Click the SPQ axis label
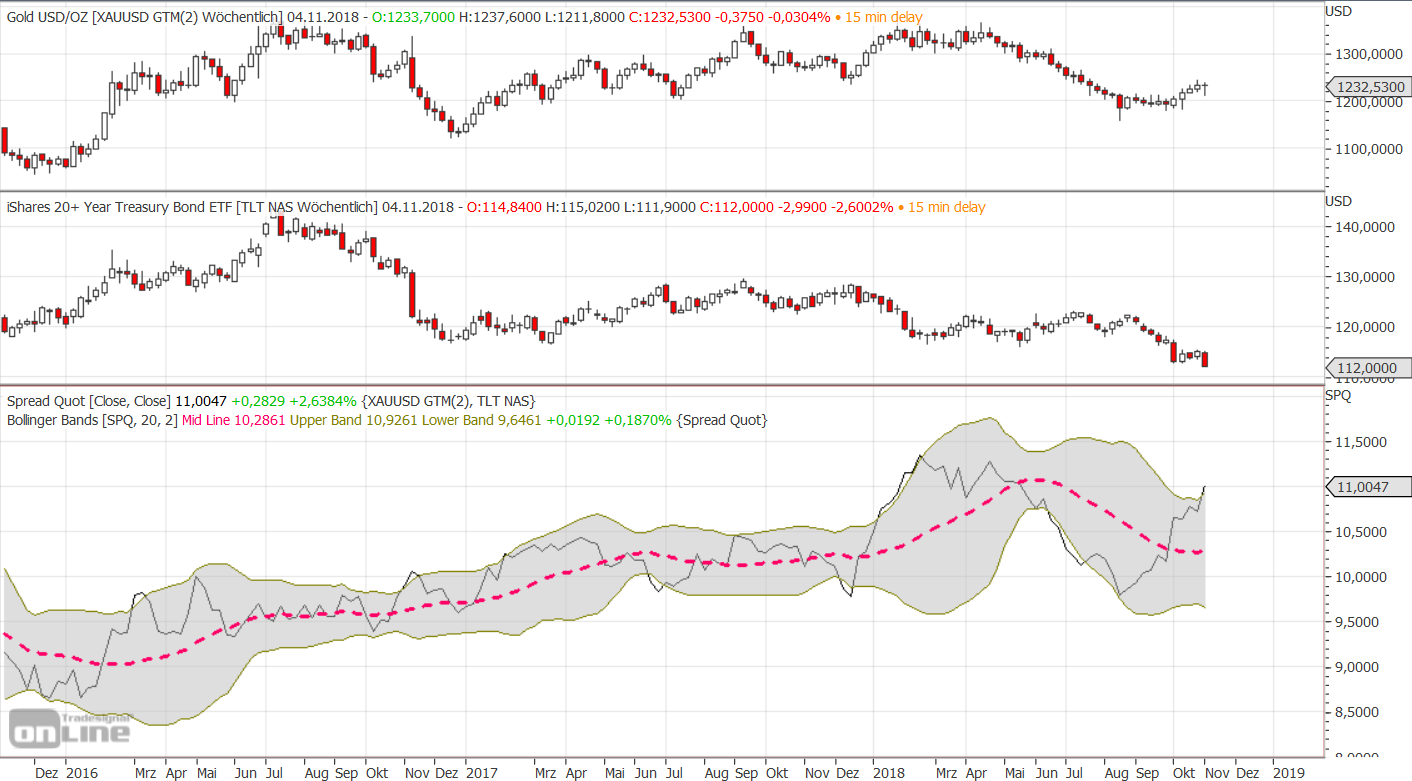The image size is (1412, 781). coord(1338,396)
